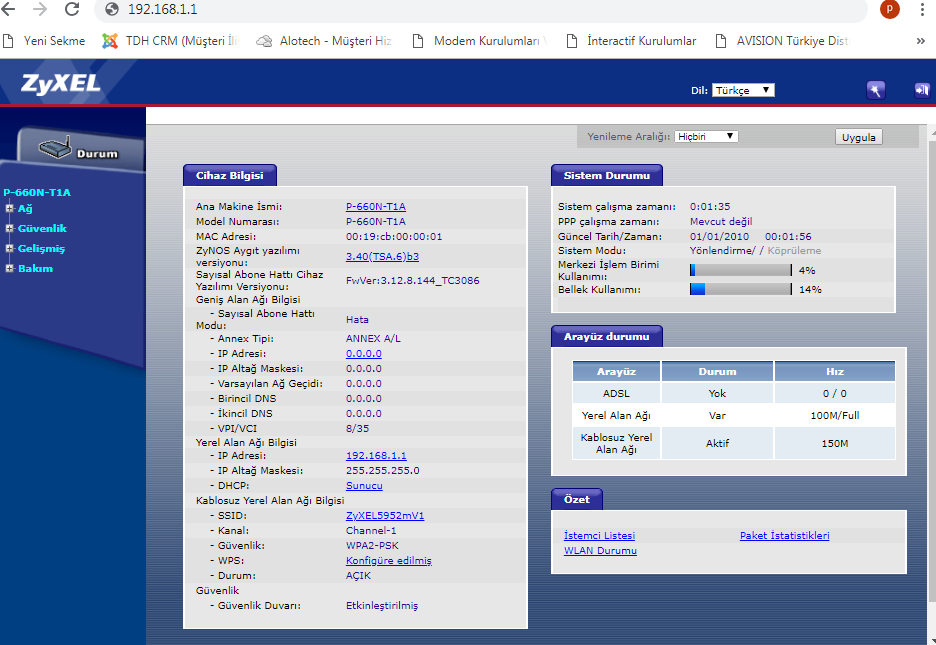Viewport: 936px width, 645px height.
Task: Open the Sistem Durumu tab
Action: tap(606, 175)
